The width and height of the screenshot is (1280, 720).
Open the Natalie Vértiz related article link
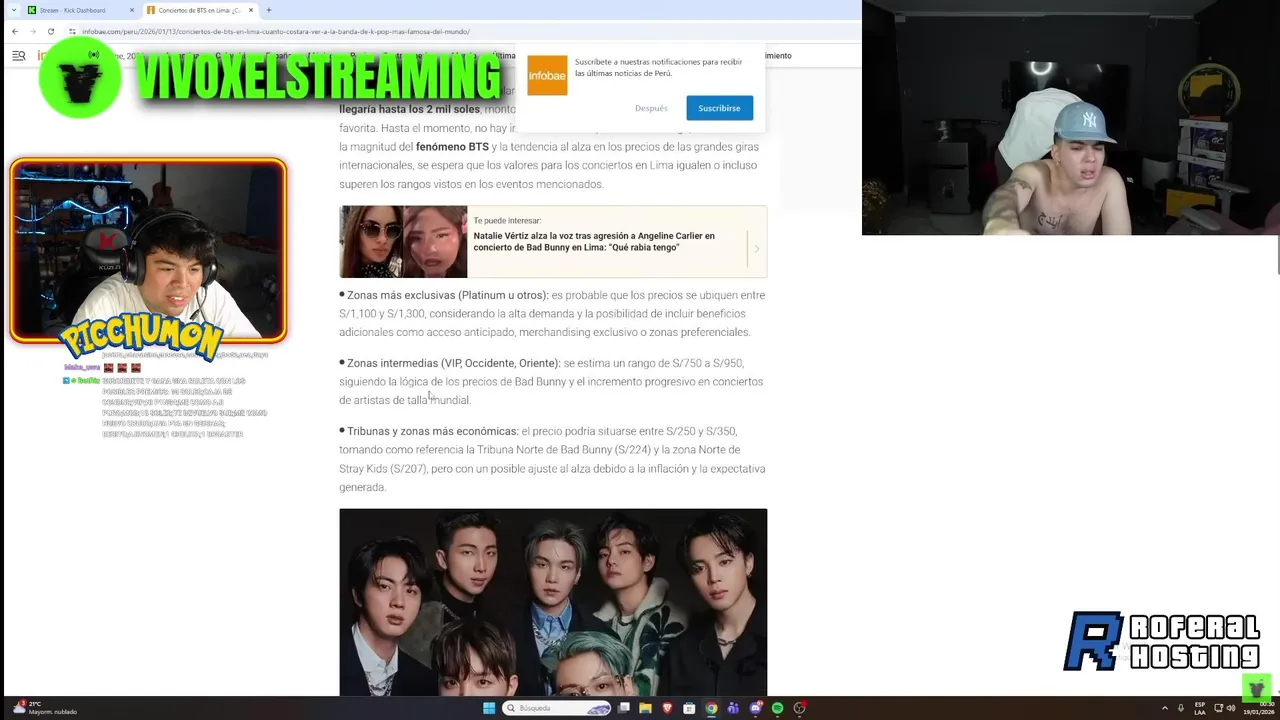(594, 241)
